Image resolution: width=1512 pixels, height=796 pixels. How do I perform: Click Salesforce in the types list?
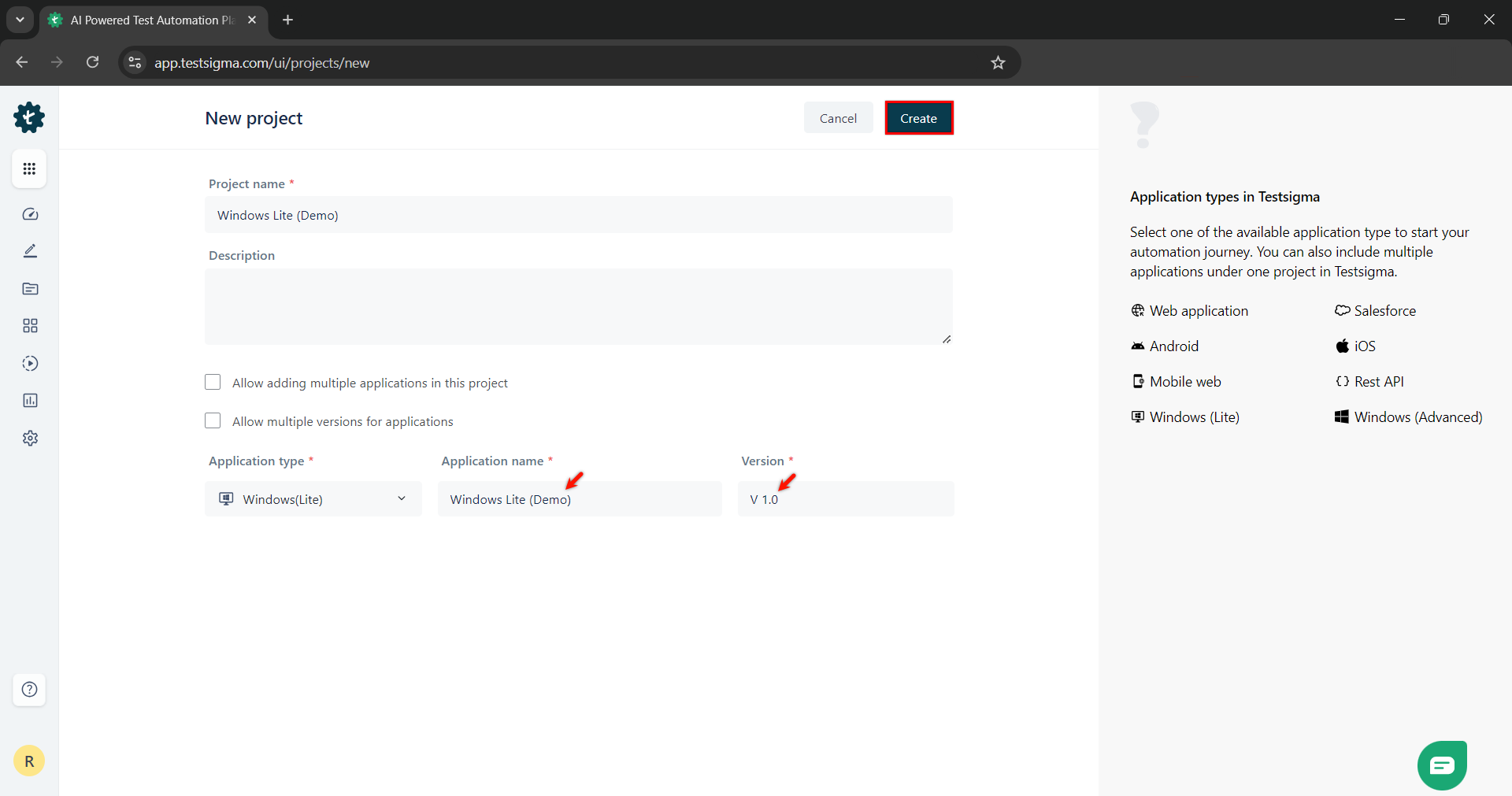click(1375, 311)
